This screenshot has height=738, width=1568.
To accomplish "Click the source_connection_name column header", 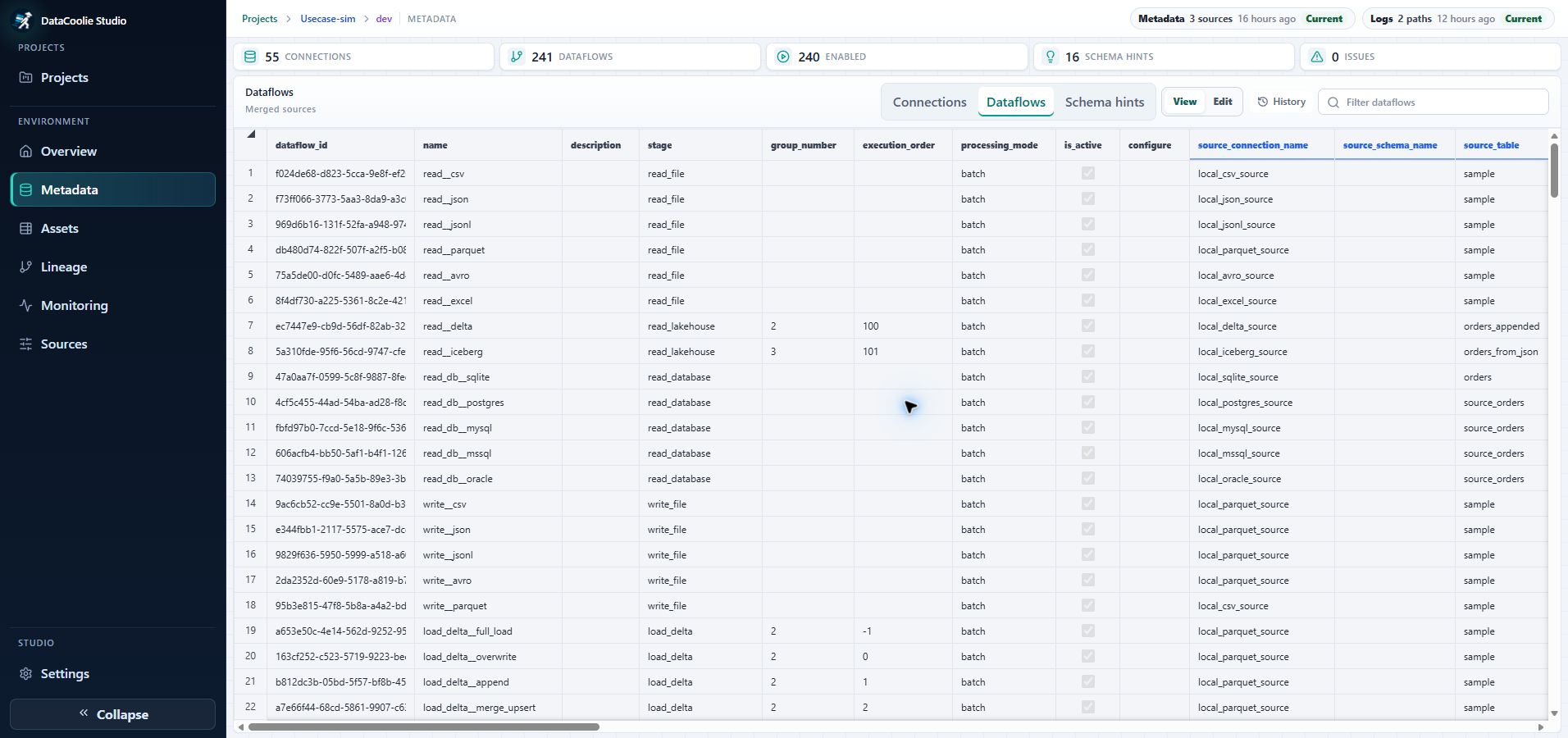I will [x=1261, y=145].
